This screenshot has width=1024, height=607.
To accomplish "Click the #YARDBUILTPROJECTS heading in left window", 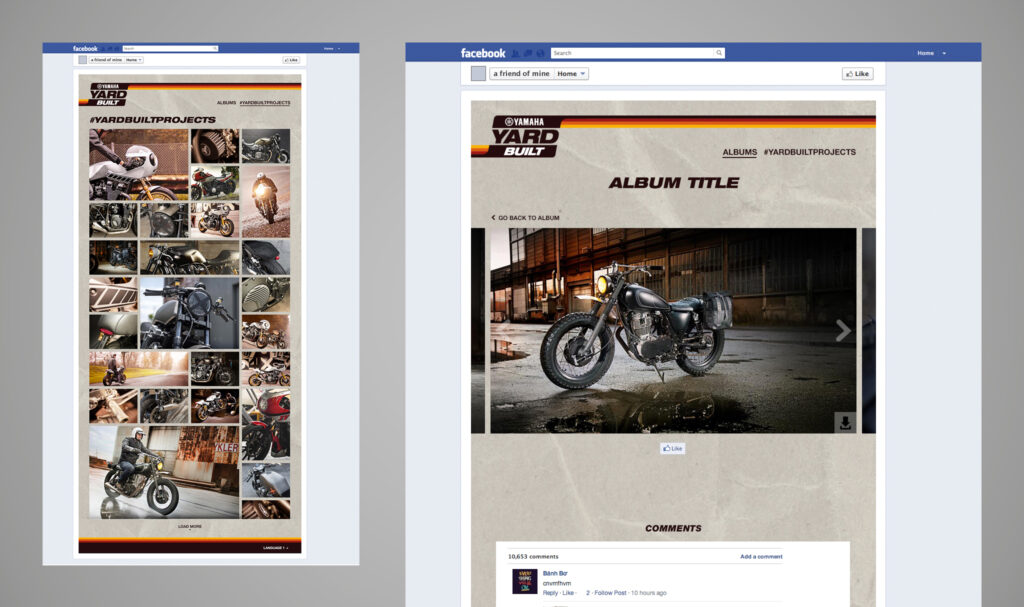I will point(153,120).
